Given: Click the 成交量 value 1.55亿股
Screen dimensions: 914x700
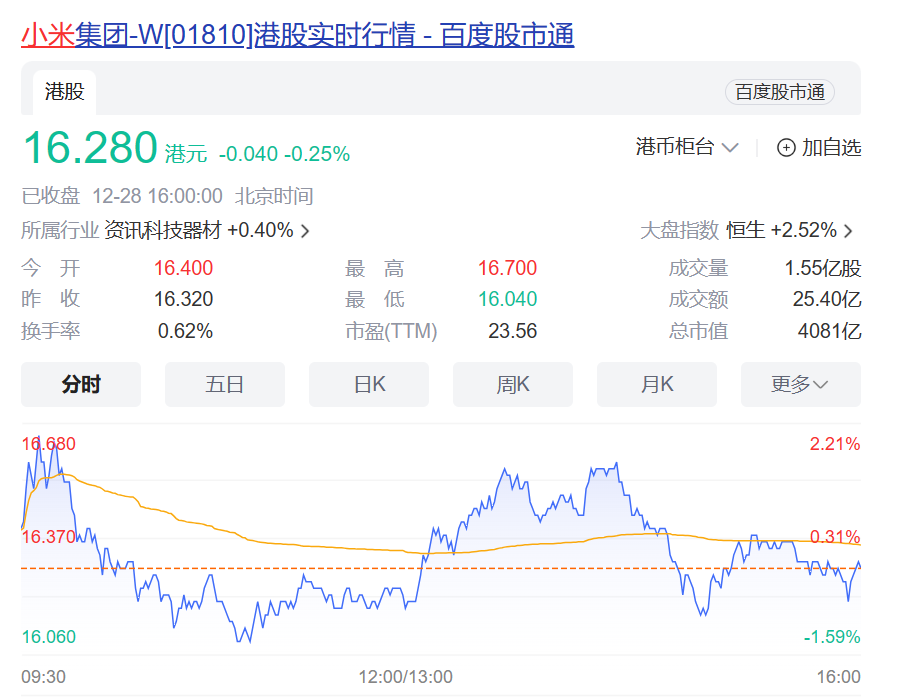Looking at the screenshot, I should [823, 268].
